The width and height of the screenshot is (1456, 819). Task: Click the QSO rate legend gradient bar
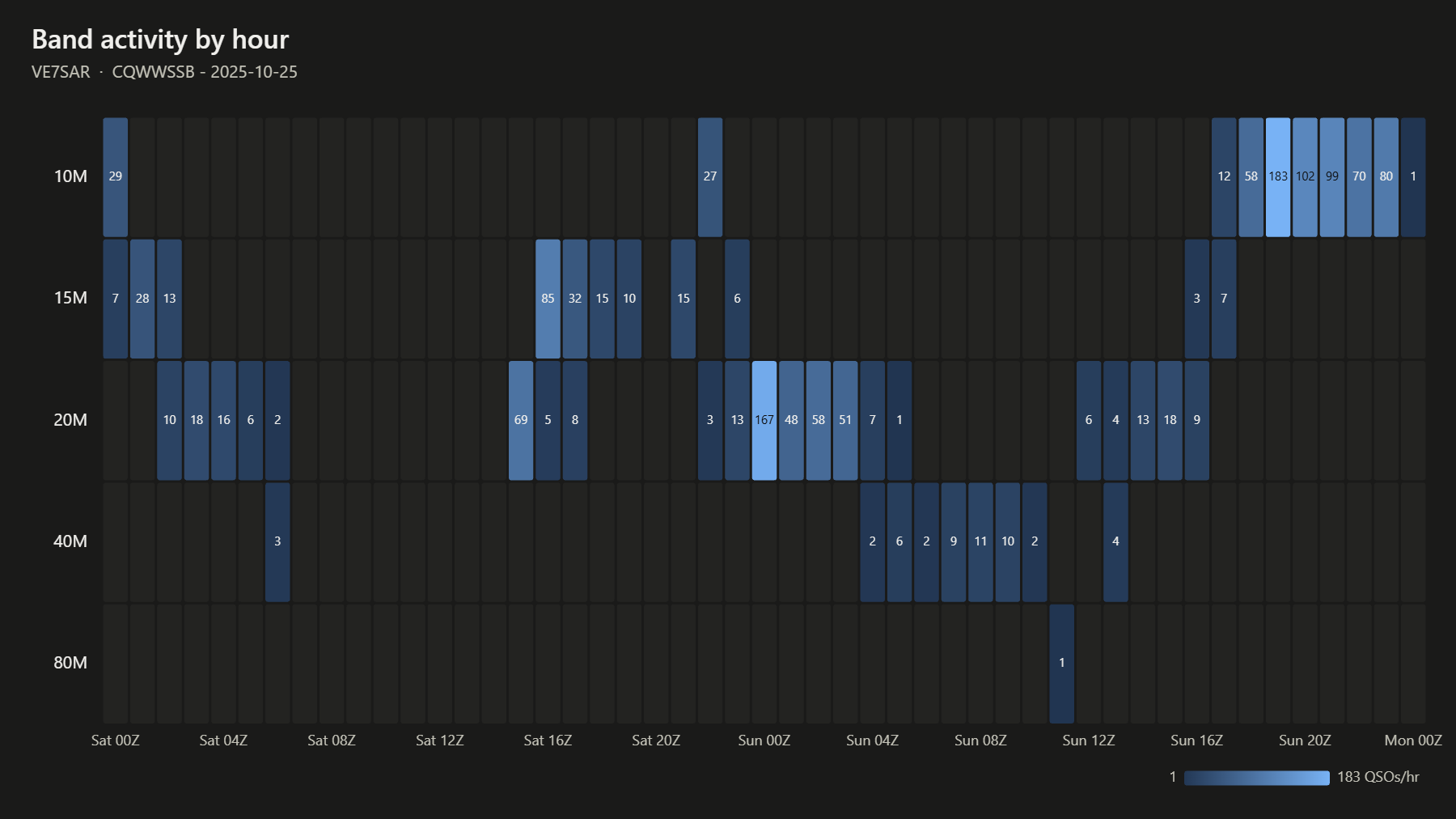(x=1257, y=778)
